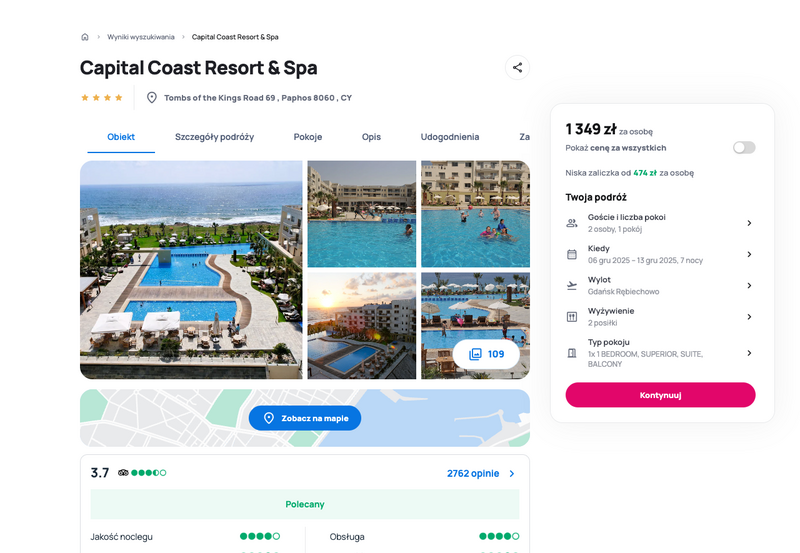Open the photo gallery showing 109 images

(486, 354)
